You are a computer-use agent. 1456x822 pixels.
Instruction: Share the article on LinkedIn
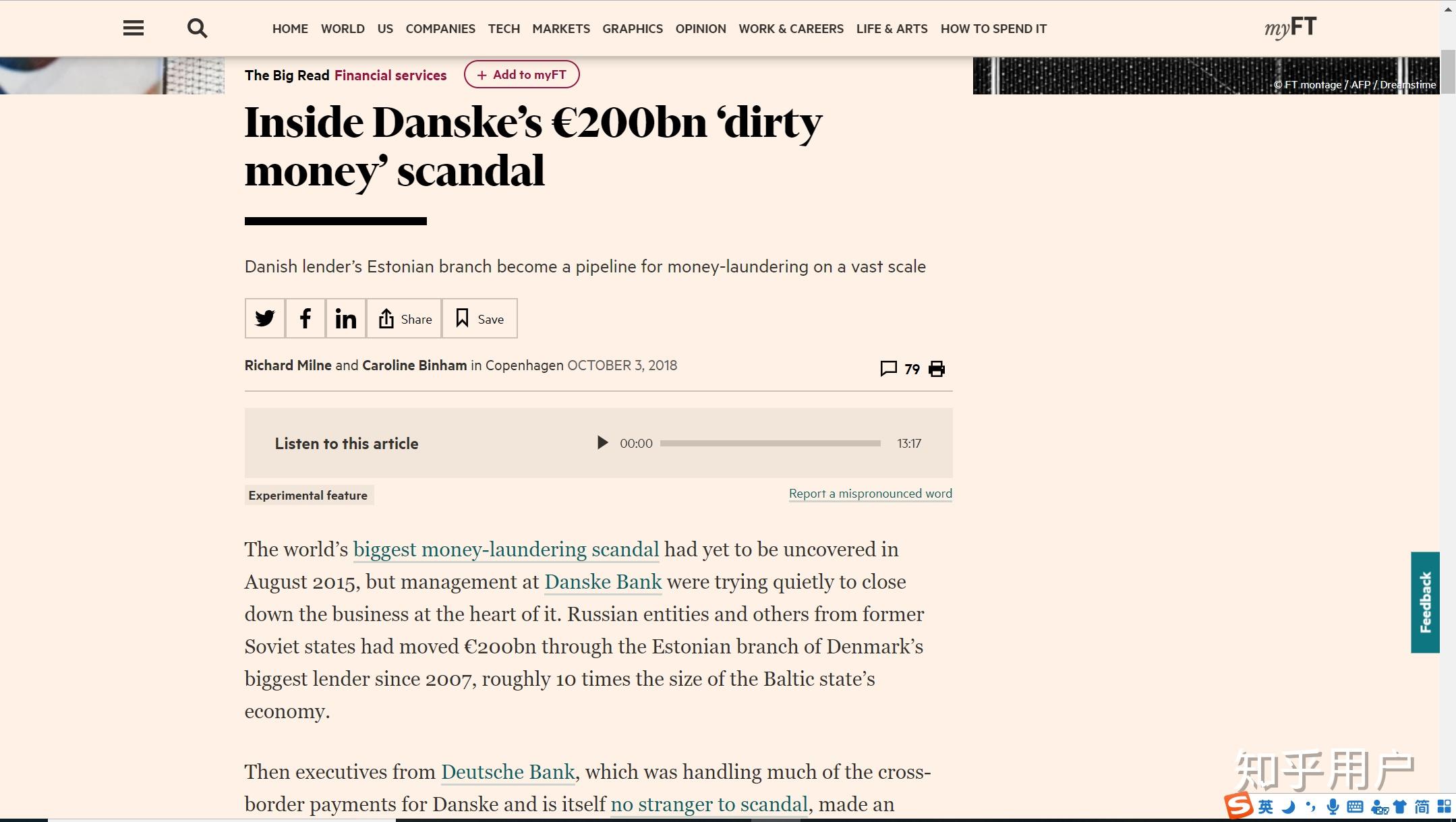346,318
